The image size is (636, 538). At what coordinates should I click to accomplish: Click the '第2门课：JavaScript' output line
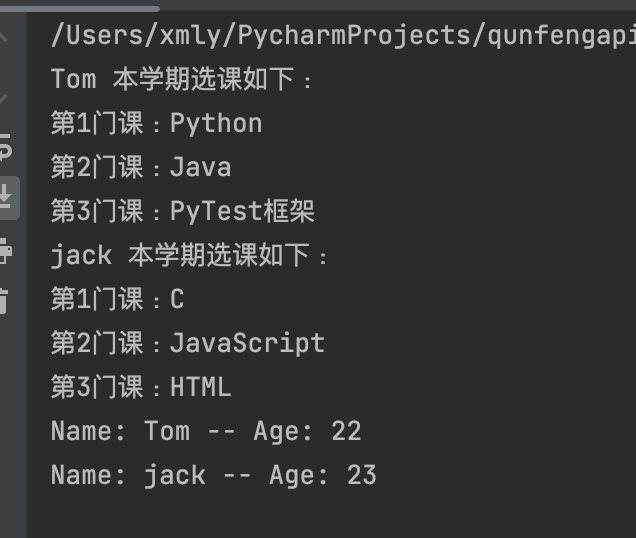[188, 343]
